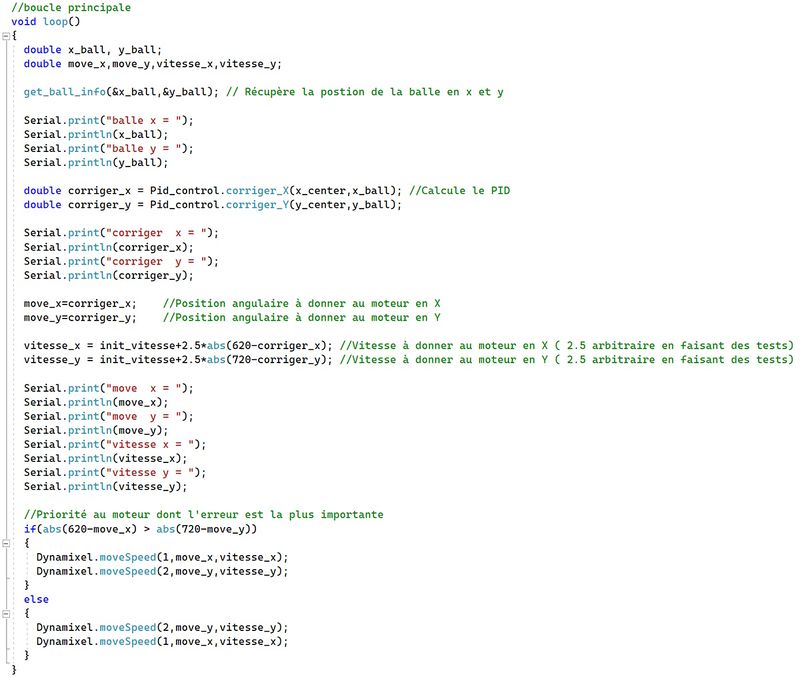Screen dimensions: 800x677
Task: Click the "//Calcule le PID" comment
Action: (459, 190)
